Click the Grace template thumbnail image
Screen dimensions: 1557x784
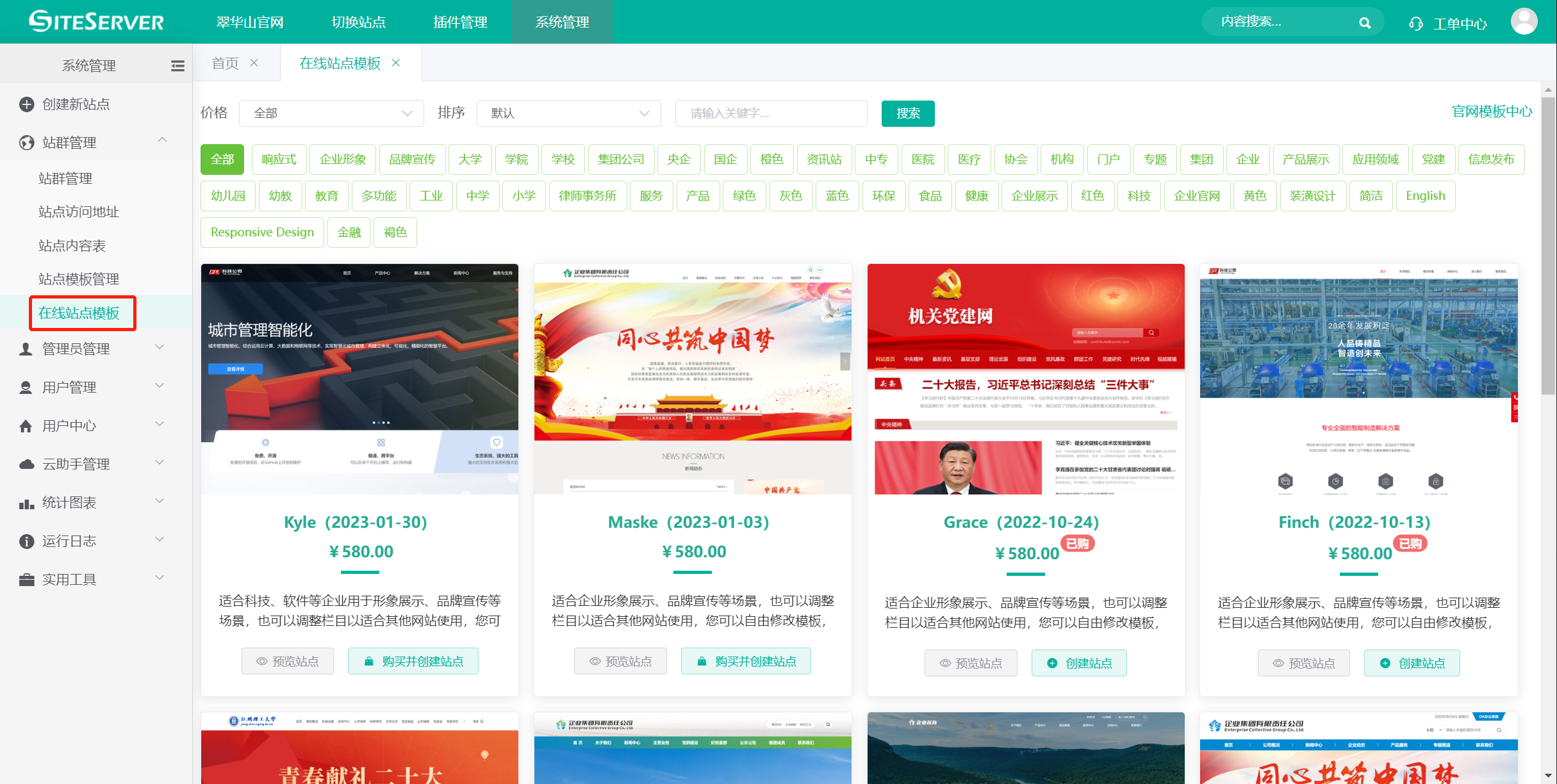(x=1025, y=379)
